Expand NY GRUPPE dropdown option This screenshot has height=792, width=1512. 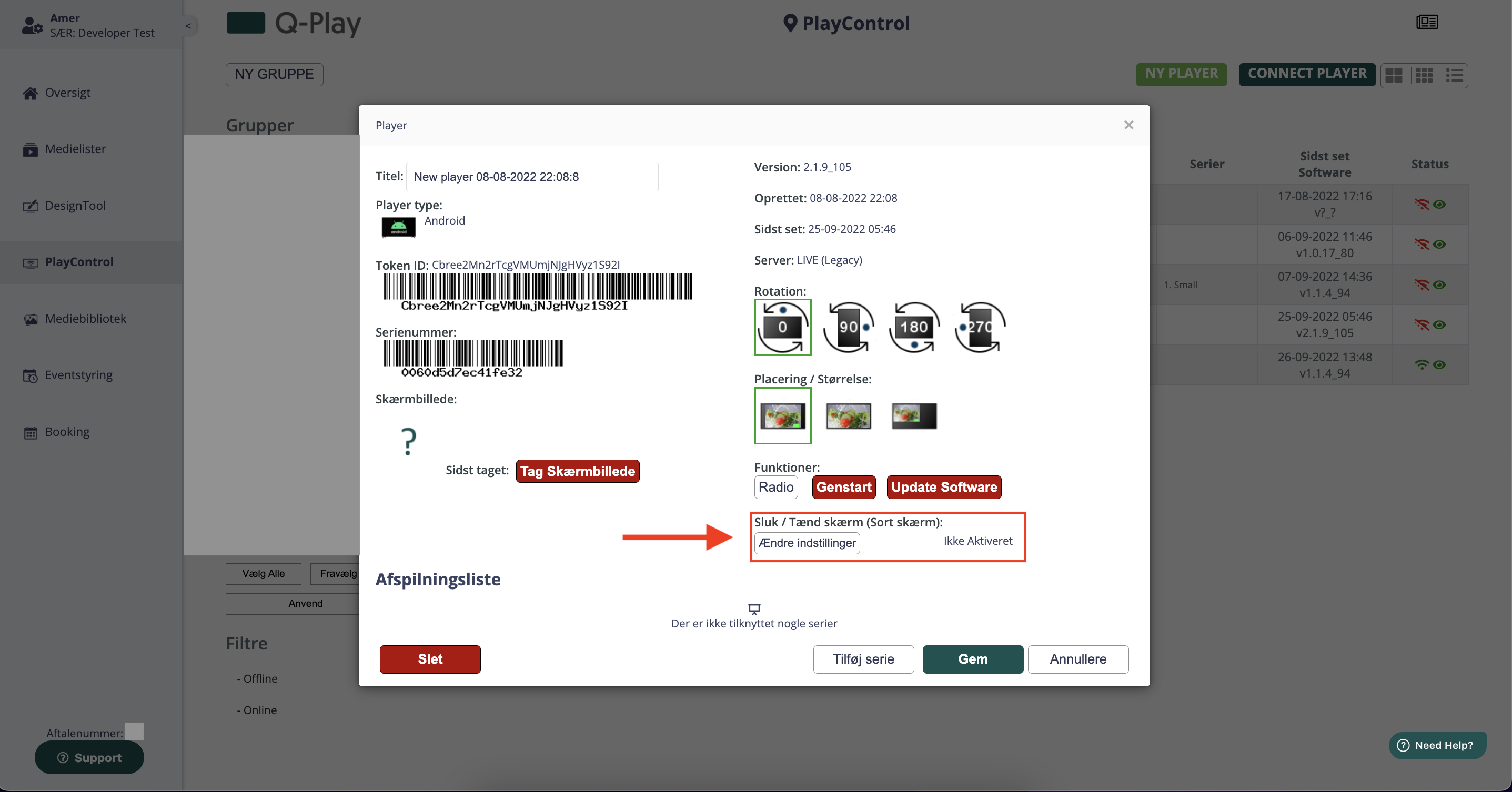tap(273, 73)
